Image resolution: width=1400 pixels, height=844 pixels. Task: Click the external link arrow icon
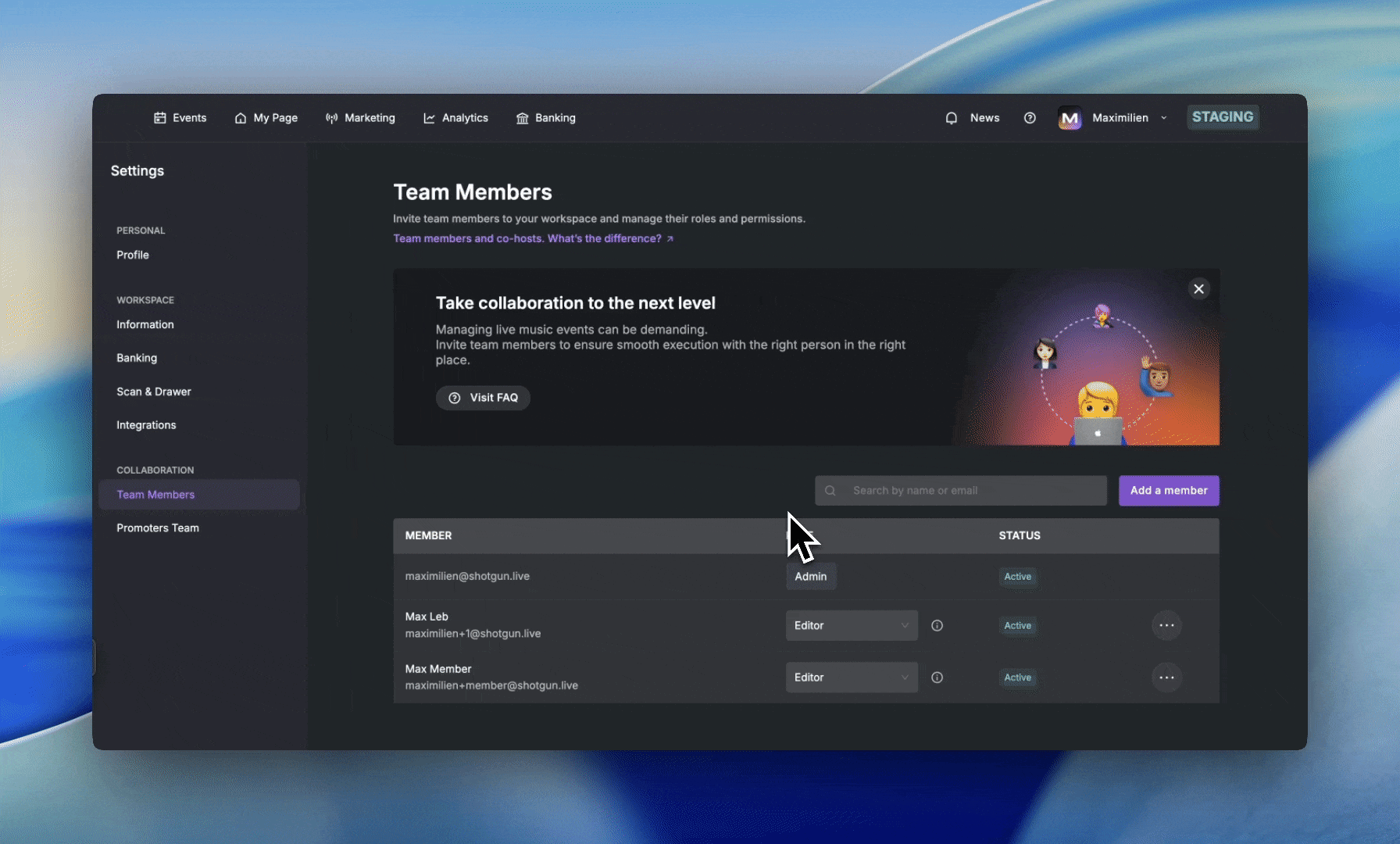670,239
